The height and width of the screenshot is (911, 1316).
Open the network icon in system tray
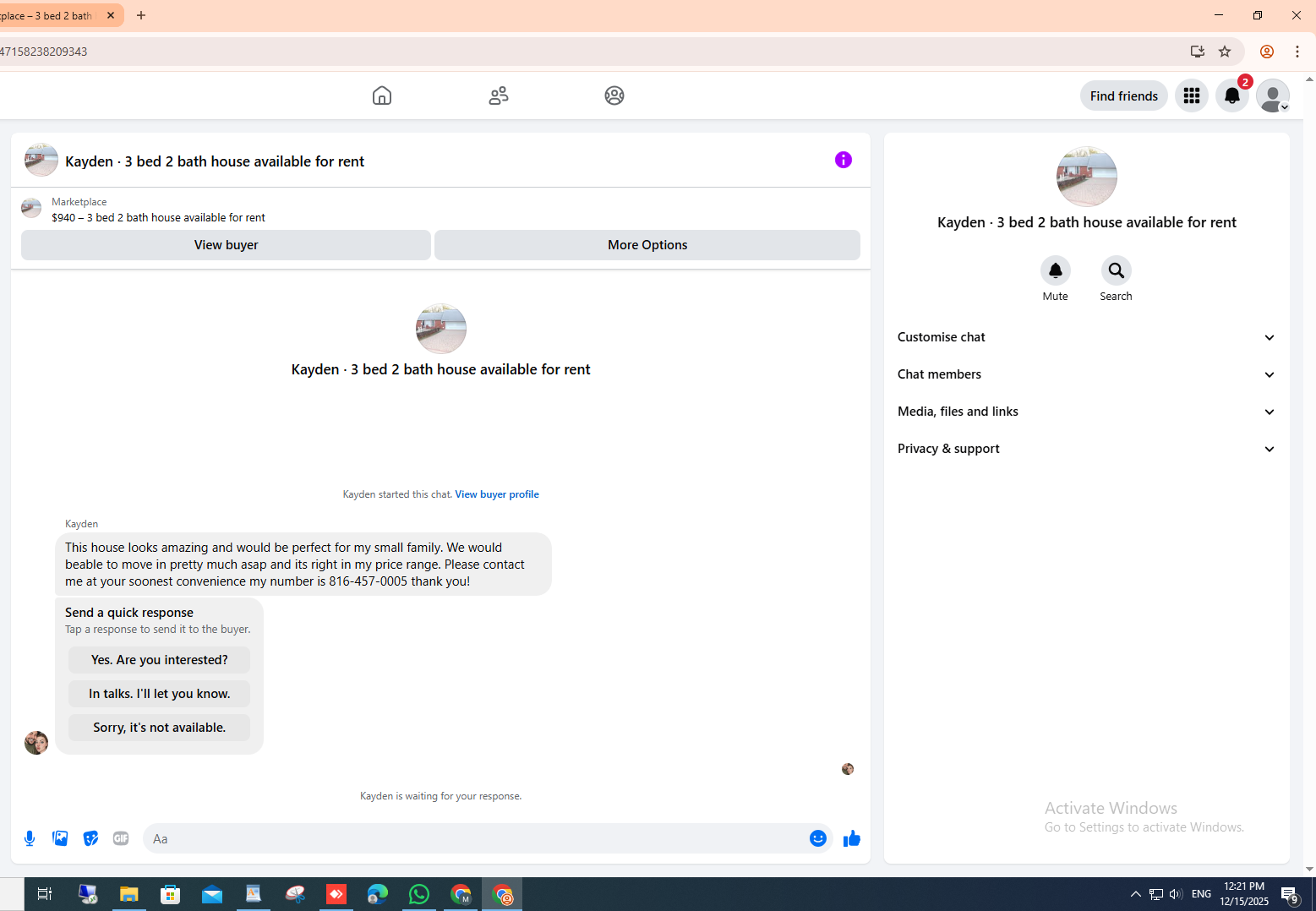pyautogui.click(x=1155, y=894)
